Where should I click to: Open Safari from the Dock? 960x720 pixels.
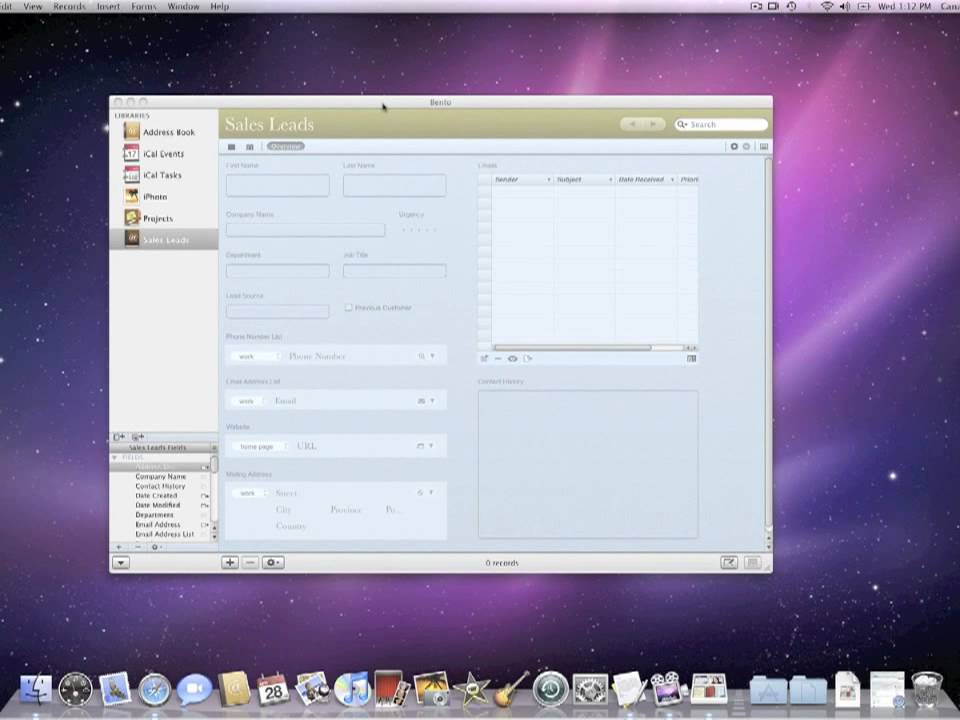(x=154, y=689)
